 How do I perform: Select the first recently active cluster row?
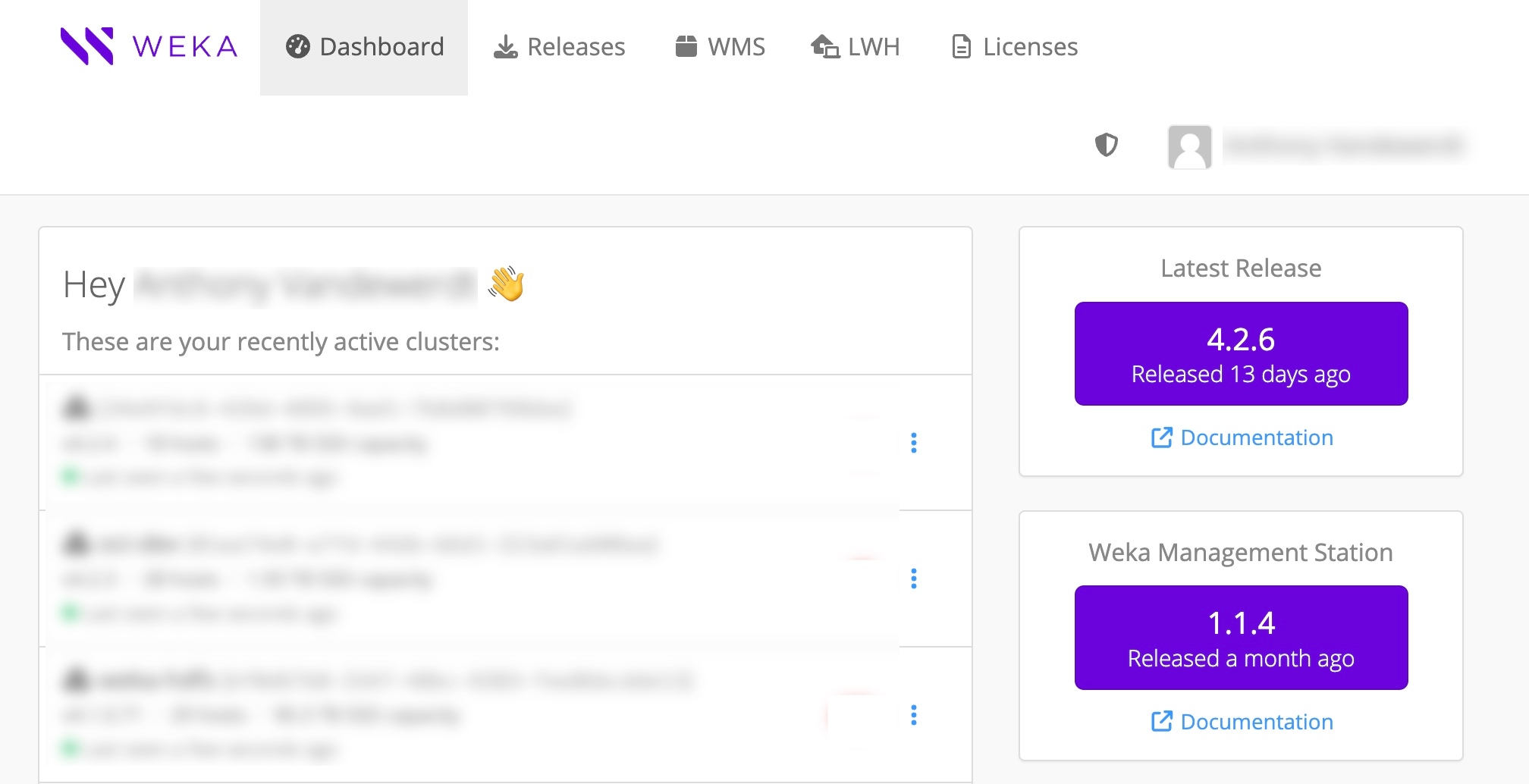(x=505, y=443)
